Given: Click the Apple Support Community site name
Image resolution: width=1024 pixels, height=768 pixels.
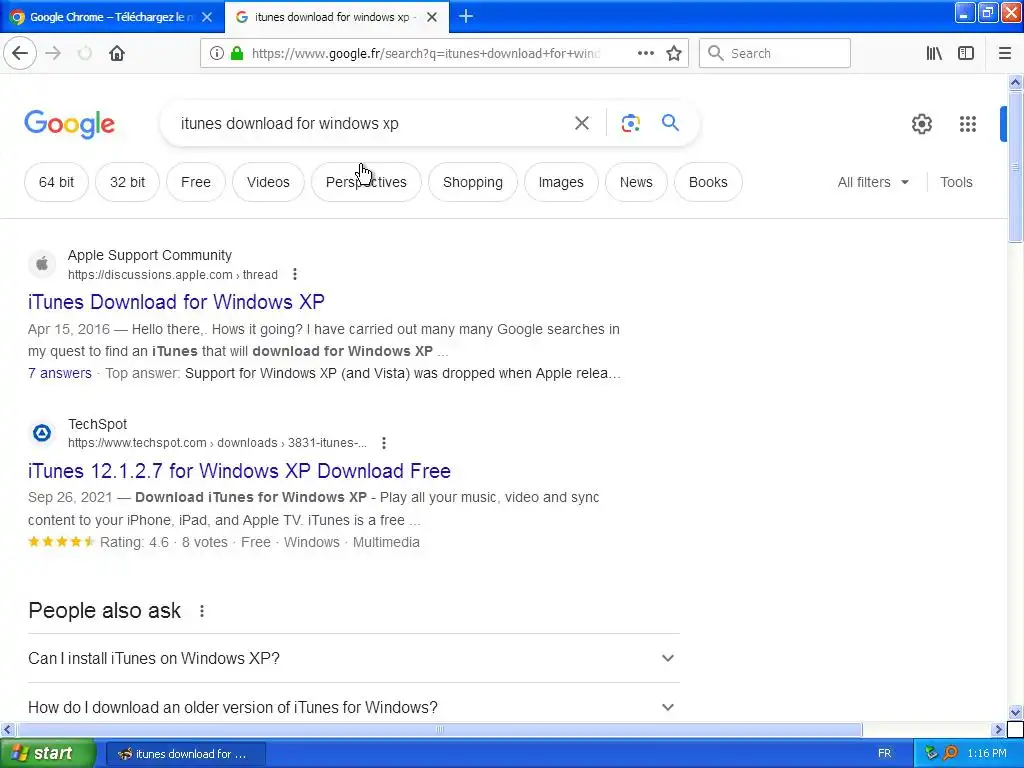Looking at the screenshot, I should click(x=150, y=255).
